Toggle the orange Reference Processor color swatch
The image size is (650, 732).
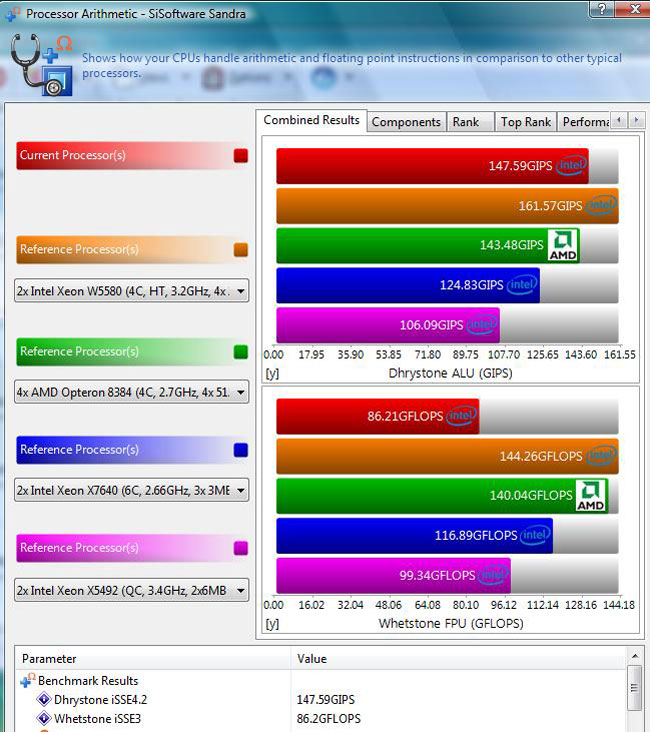tap(240, 250)
